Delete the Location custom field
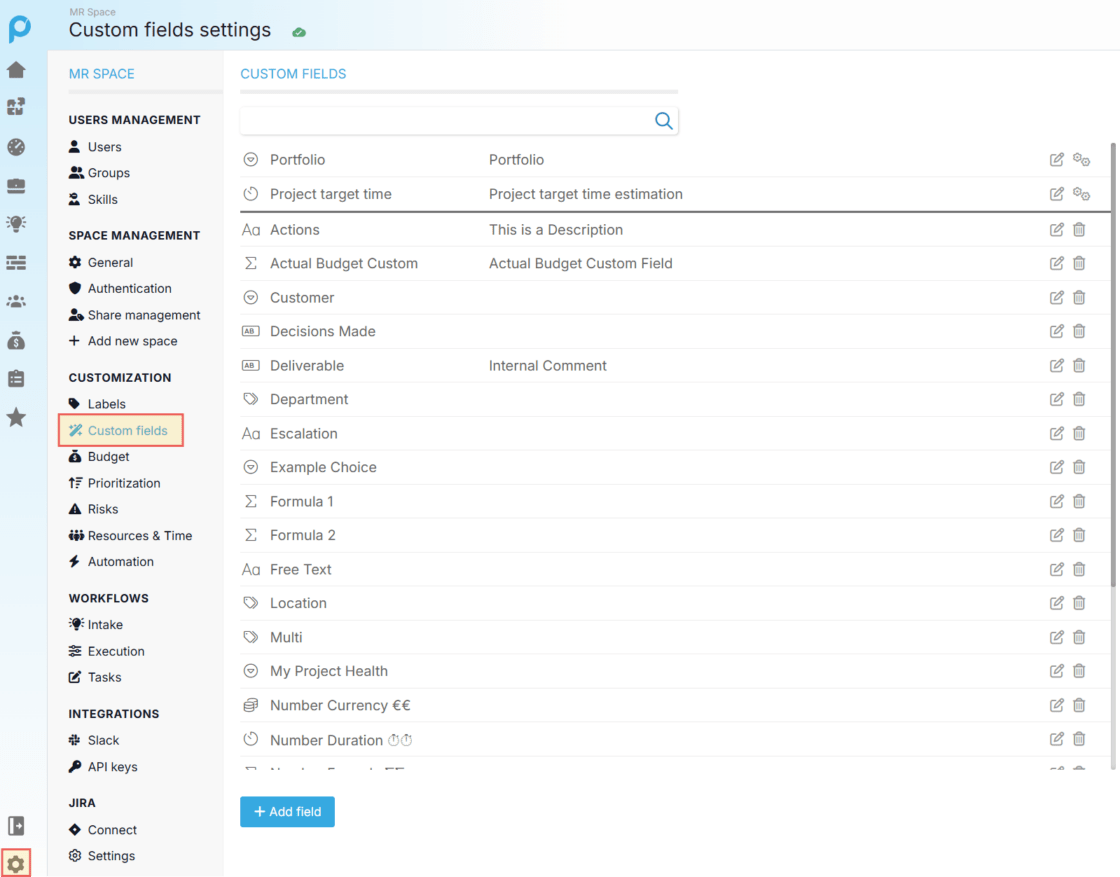The image size is (1120, 877). point(1079,602)
